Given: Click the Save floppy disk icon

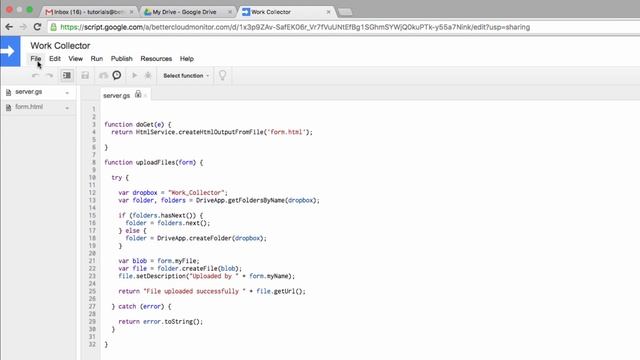Looking at the screenshot, I should (x=85, y=76).
